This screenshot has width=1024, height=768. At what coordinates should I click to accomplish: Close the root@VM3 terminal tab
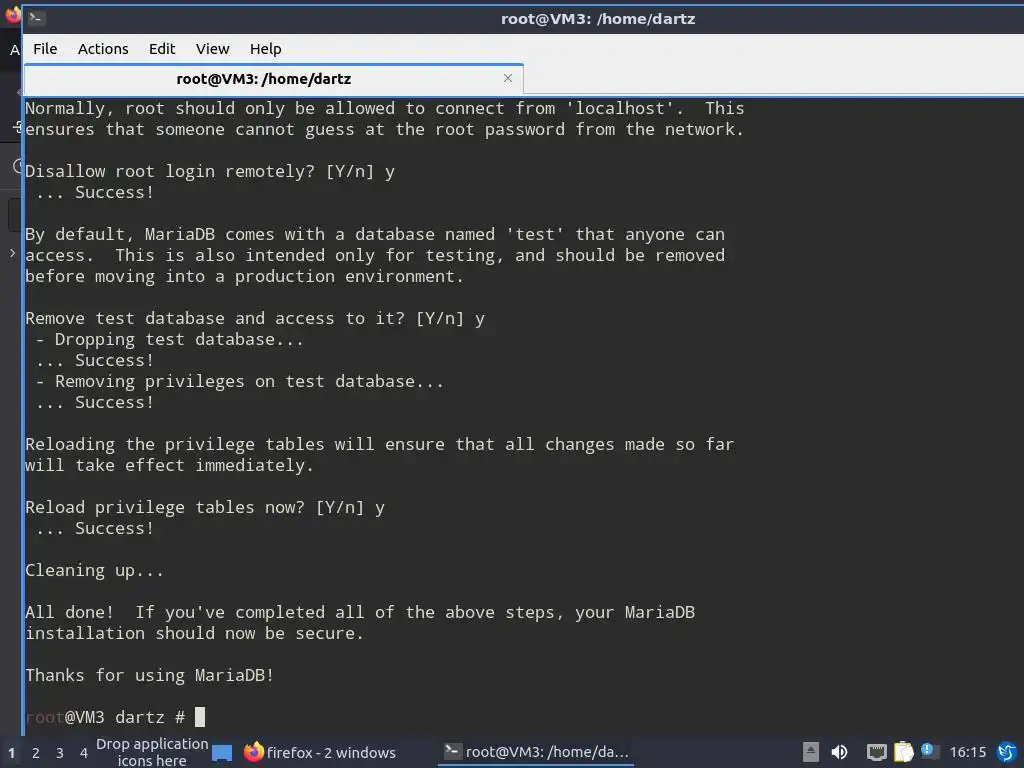pyautogui.click(x=507, y=78)
